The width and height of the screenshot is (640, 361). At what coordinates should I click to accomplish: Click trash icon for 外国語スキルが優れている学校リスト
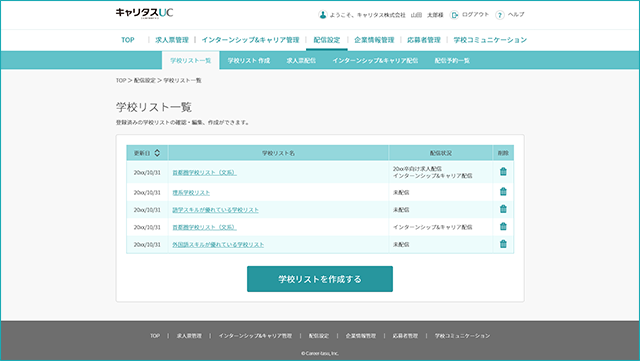click(x=503, y=244)
